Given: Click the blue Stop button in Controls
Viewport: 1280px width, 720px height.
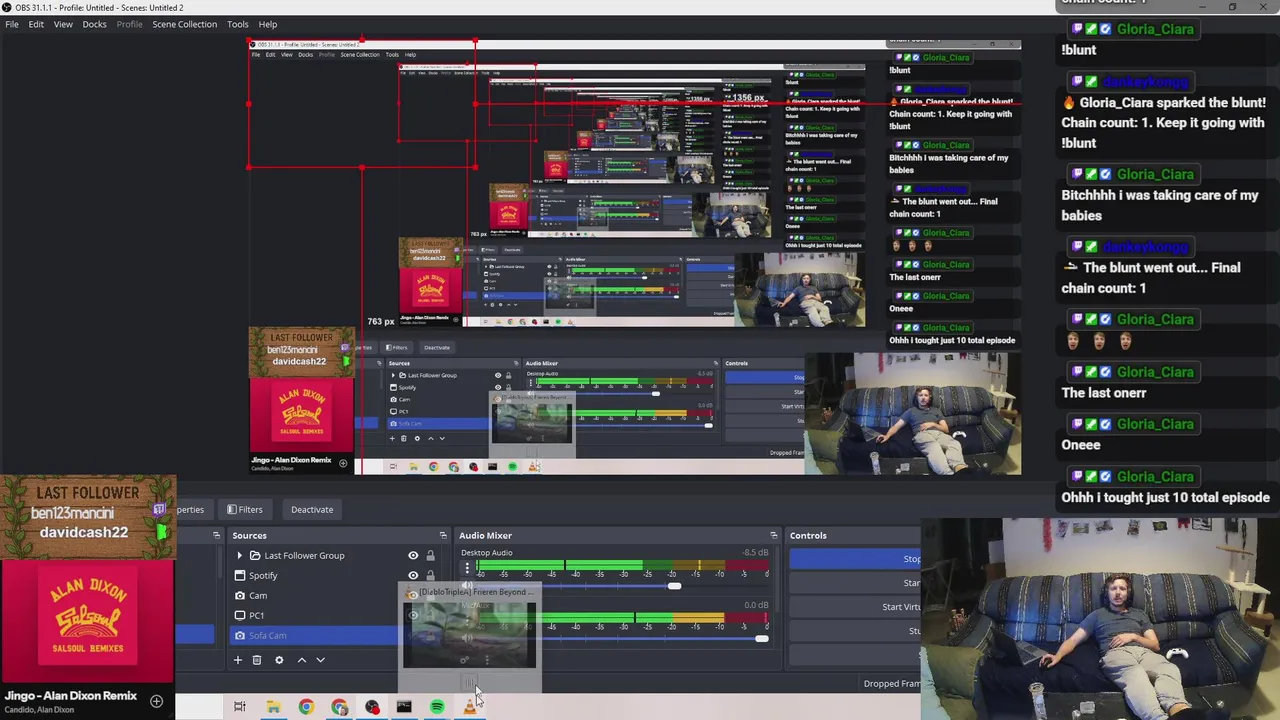Looking at the screenshot, I should tap(855, 559).
